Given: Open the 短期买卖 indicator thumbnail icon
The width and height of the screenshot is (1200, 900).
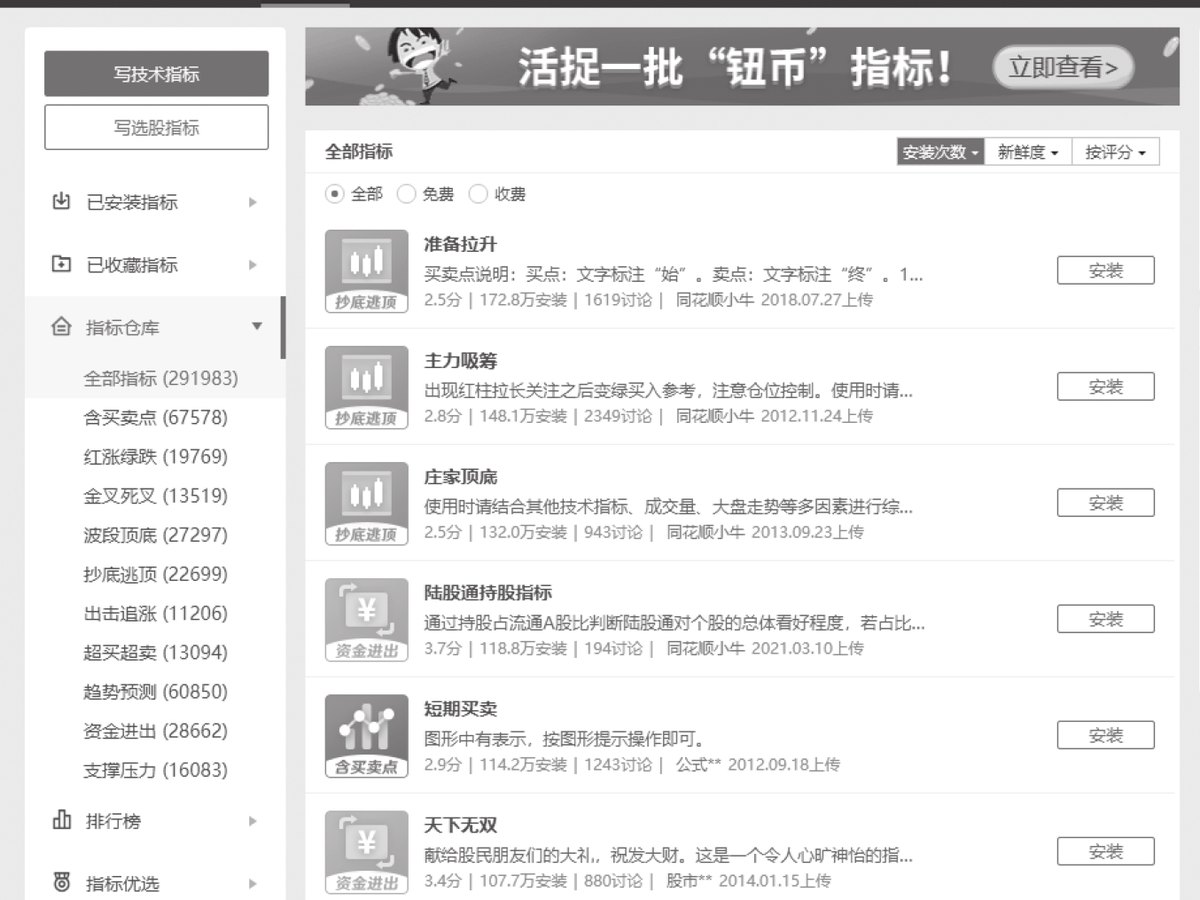Looking at the screenshot, I should [367, 735].
